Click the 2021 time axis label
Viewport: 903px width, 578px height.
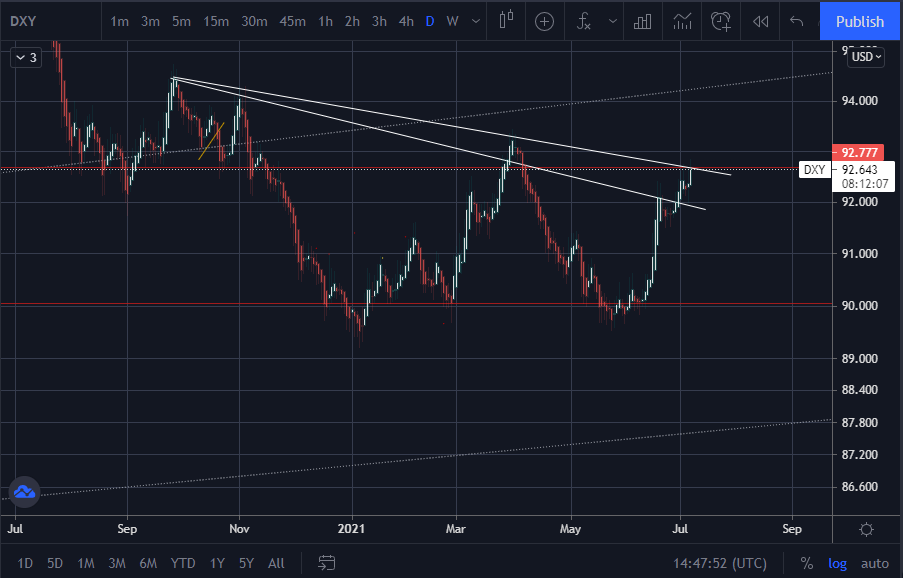[351, 528]
